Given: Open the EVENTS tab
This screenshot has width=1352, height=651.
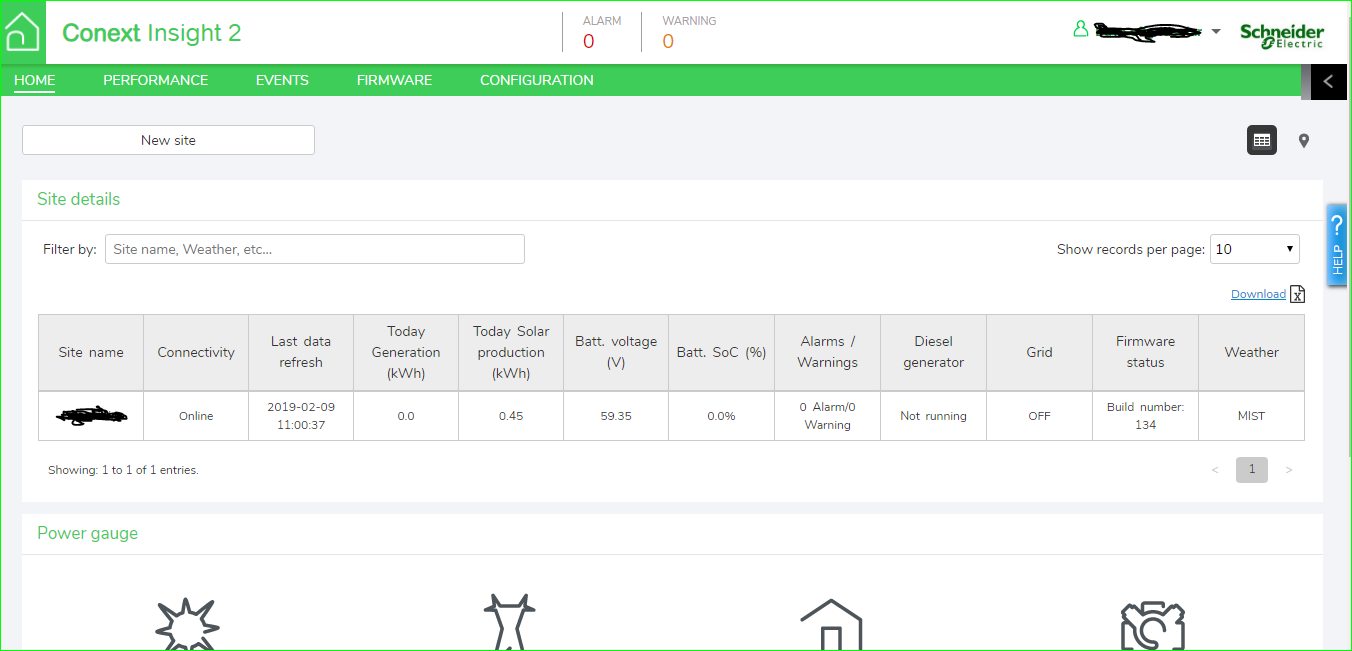Looking at the screenshot, I should [282, 80].
